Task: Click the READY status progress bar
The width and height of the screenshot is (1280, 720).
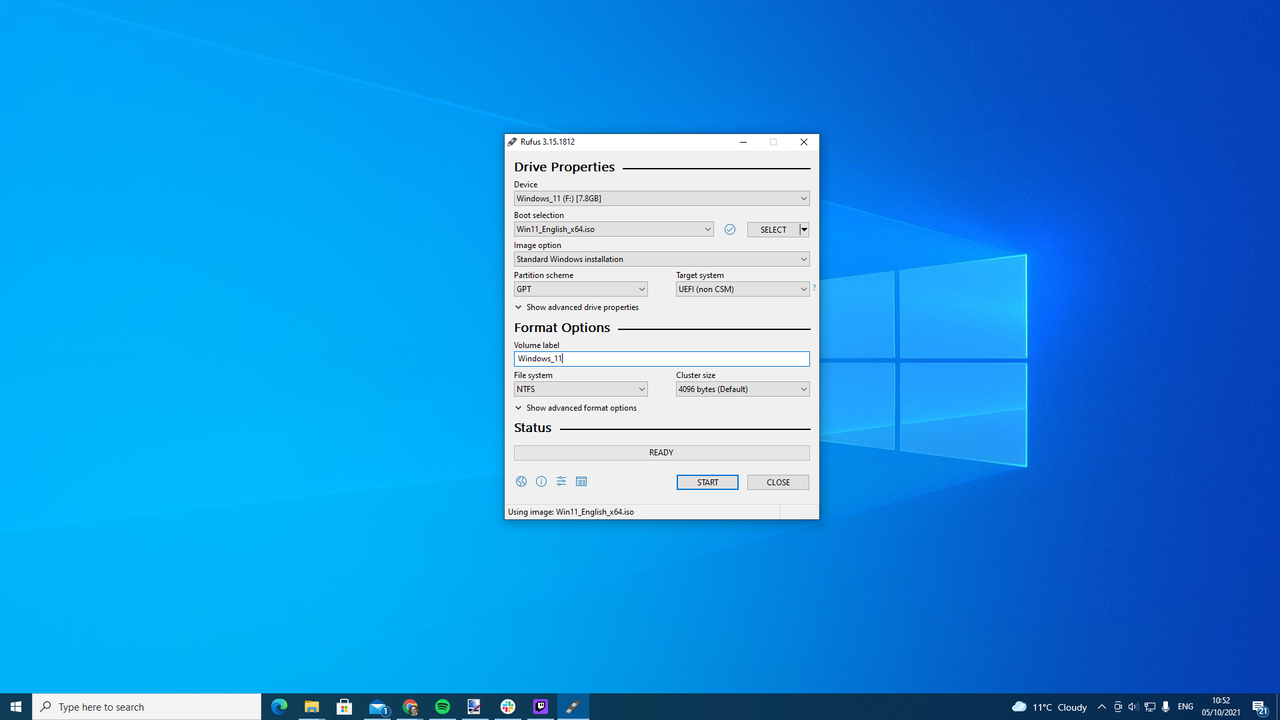Action: tap(662, 452)
